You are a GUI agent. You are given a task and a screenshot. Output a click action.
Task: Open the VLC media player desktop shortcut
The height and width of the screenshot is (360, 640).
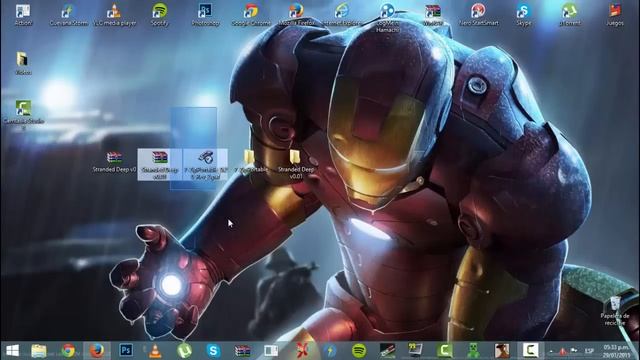[114, 15]
